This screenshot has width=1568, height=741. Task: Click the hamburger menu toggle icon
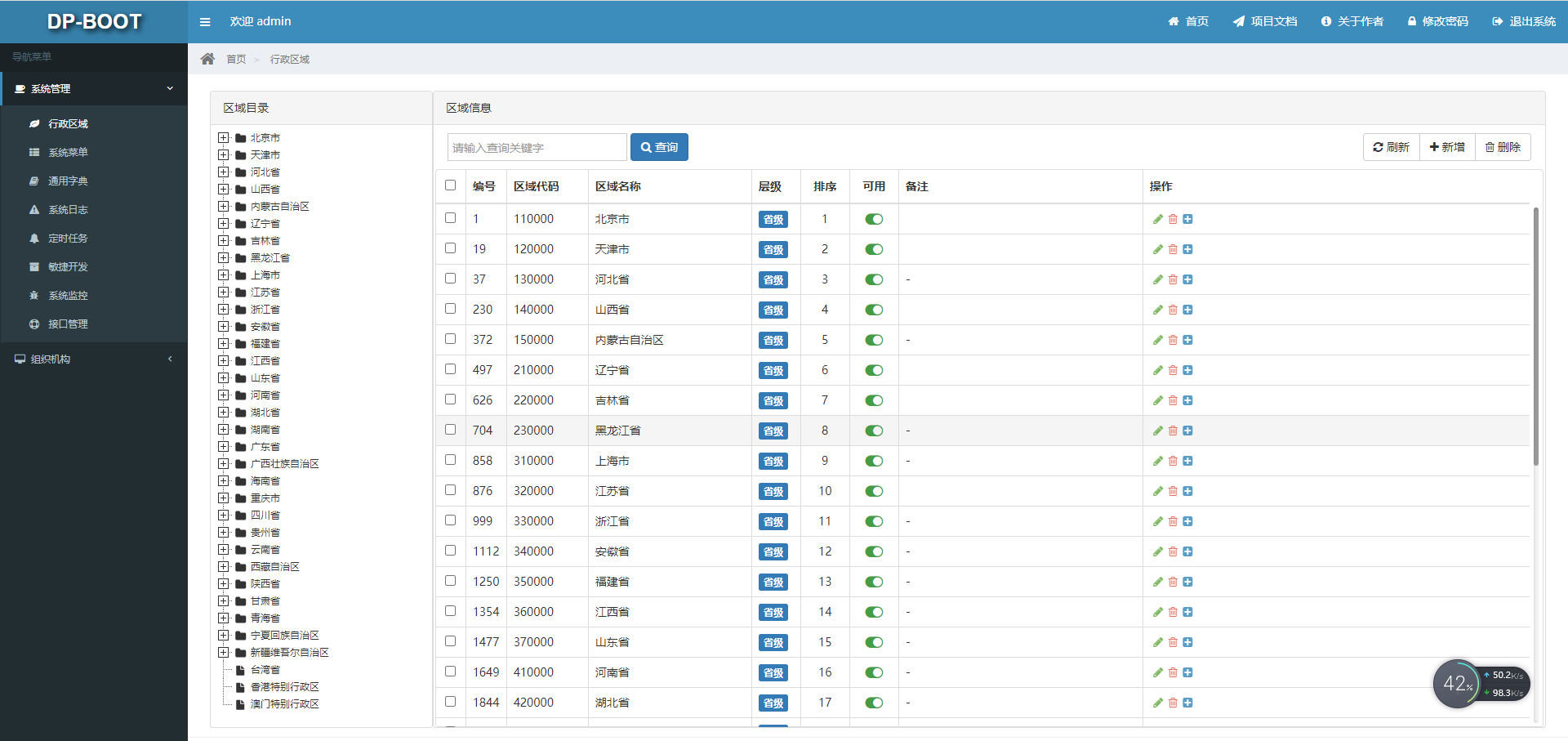(x=205, y=22)
